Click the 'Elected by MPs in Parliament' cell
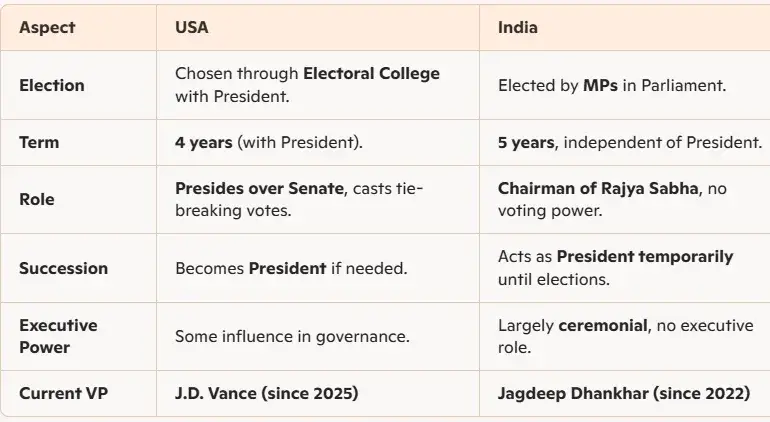The width and height of the screenshot is (770, 422). [x=612, y=85]
